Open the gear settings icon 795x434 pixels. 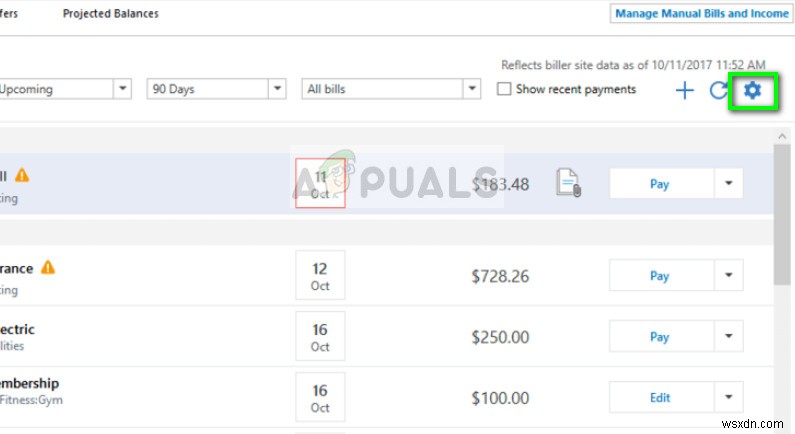click(x=752, y=91)
